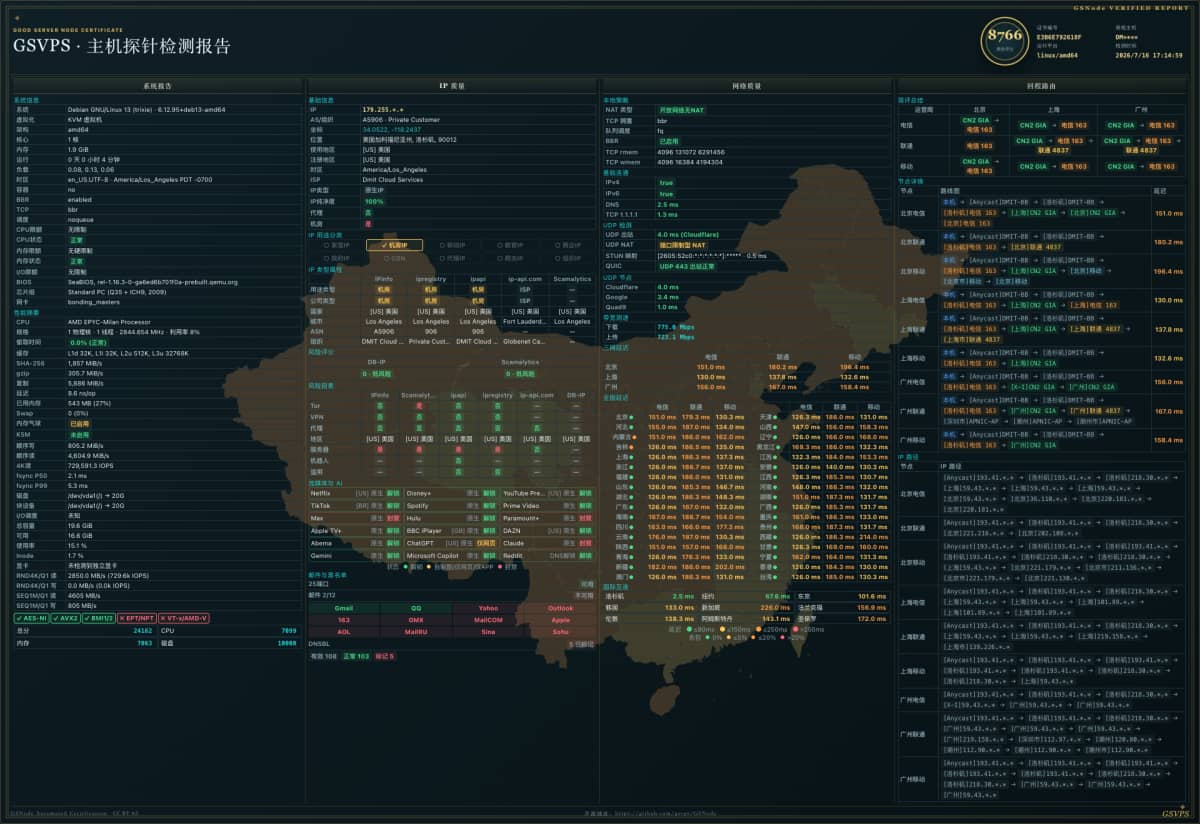This screenshot has height=824, width=1200.
Task: Click the Dmit Cloud Services ISP value
Action: pyautogui.click(x=392, y=179)
